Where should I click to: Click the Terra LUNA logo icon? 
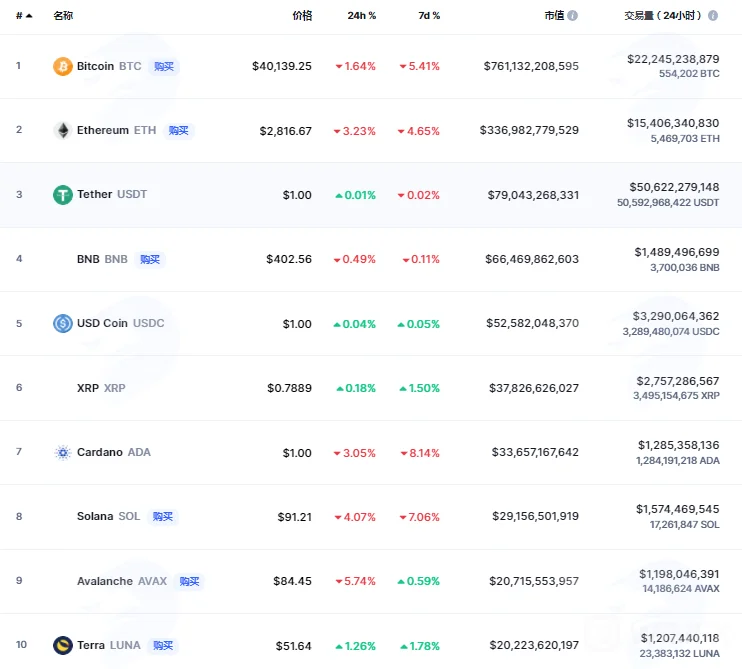[x=62, y=645]
